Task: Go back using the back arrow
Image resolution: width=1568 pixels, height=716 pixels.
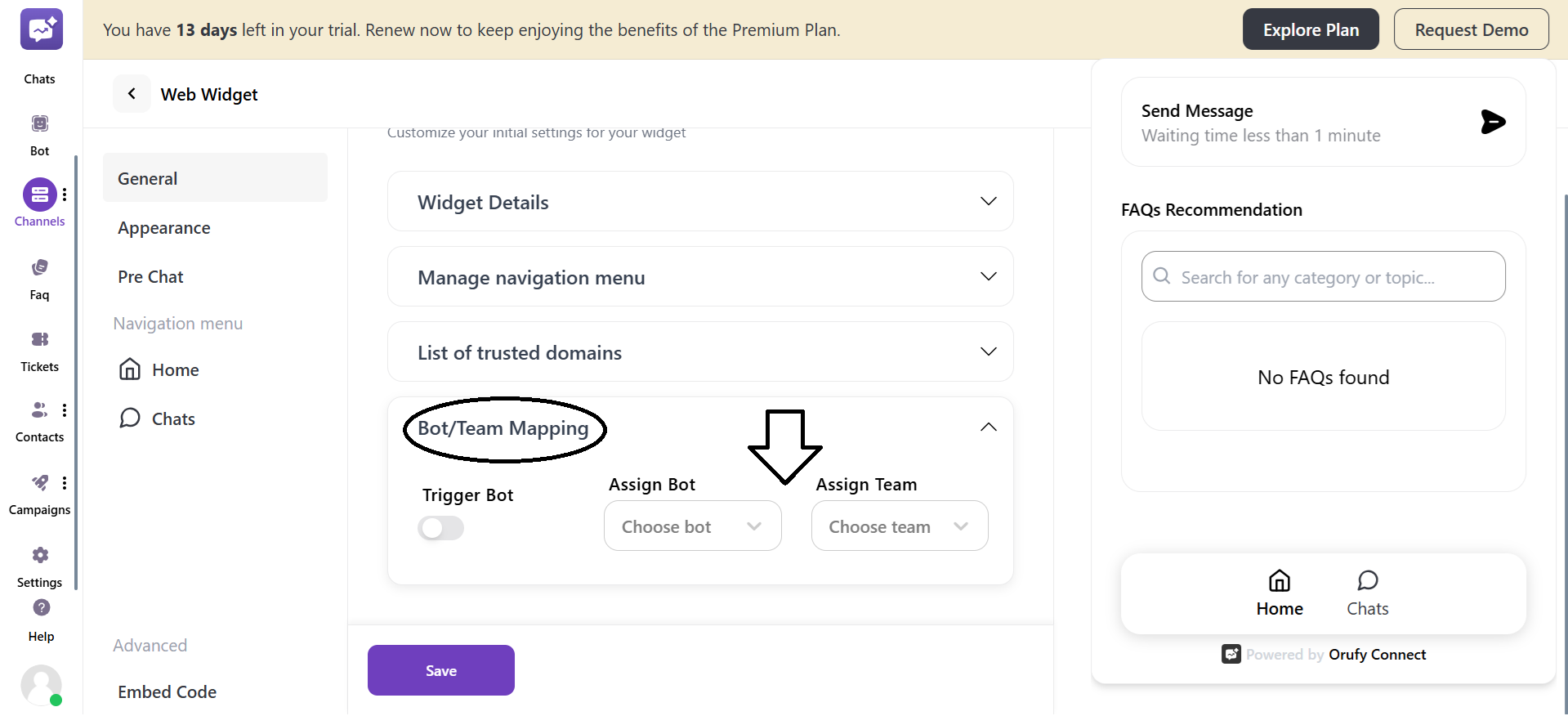Action: pos(132,94)
